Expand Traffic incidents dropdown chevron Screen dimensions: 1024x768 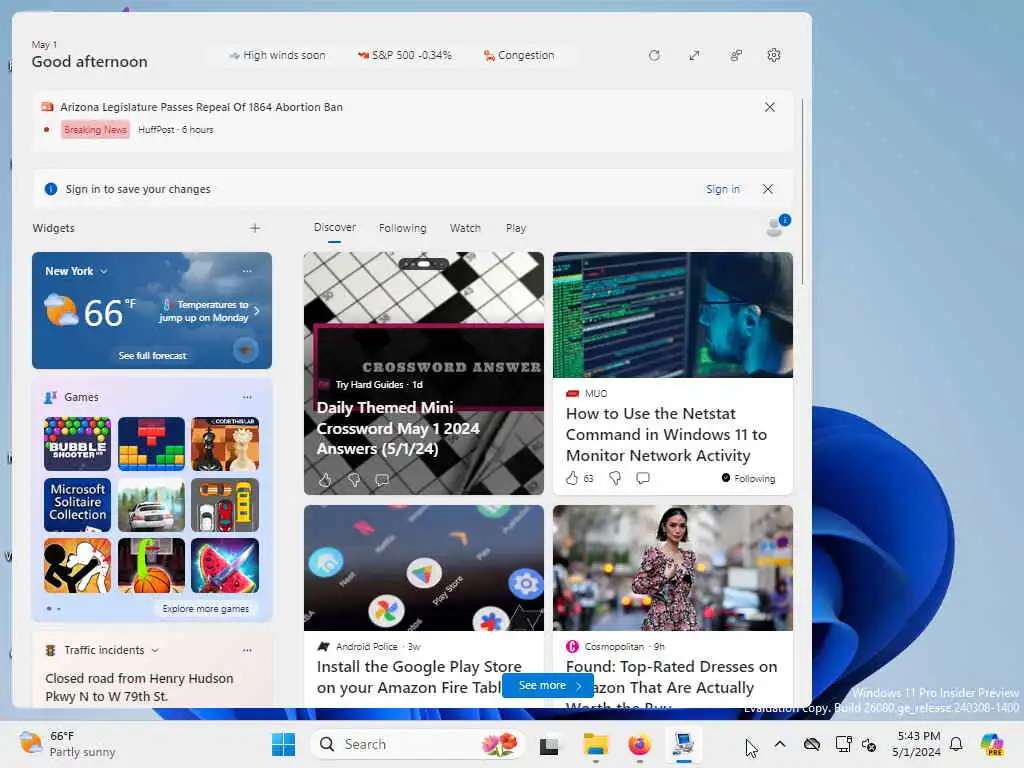(x=155, y=650)
